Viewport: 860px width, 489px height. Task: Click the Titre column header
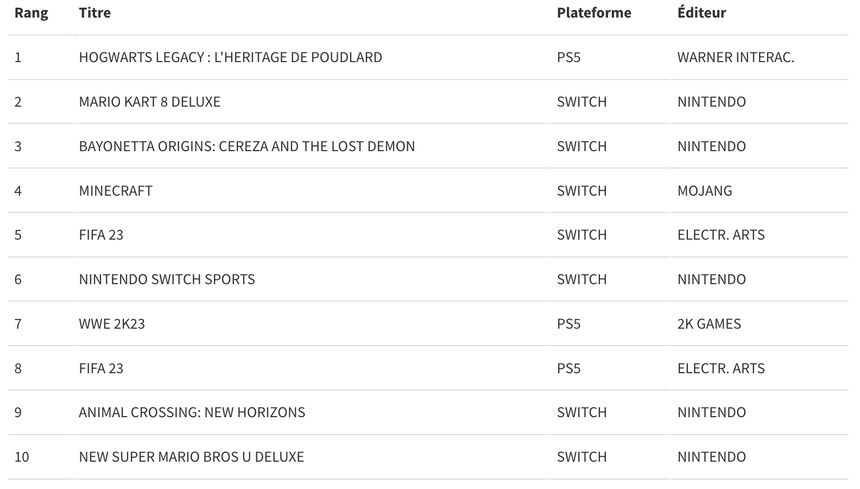[x=94, y=13]
